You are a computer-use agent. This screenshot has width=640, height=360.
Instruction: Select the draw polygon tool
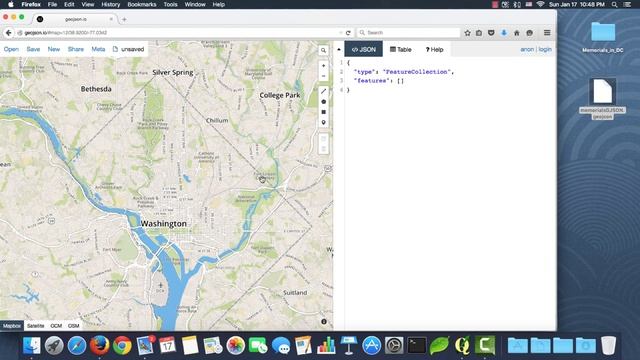click(x=323, y=102)
